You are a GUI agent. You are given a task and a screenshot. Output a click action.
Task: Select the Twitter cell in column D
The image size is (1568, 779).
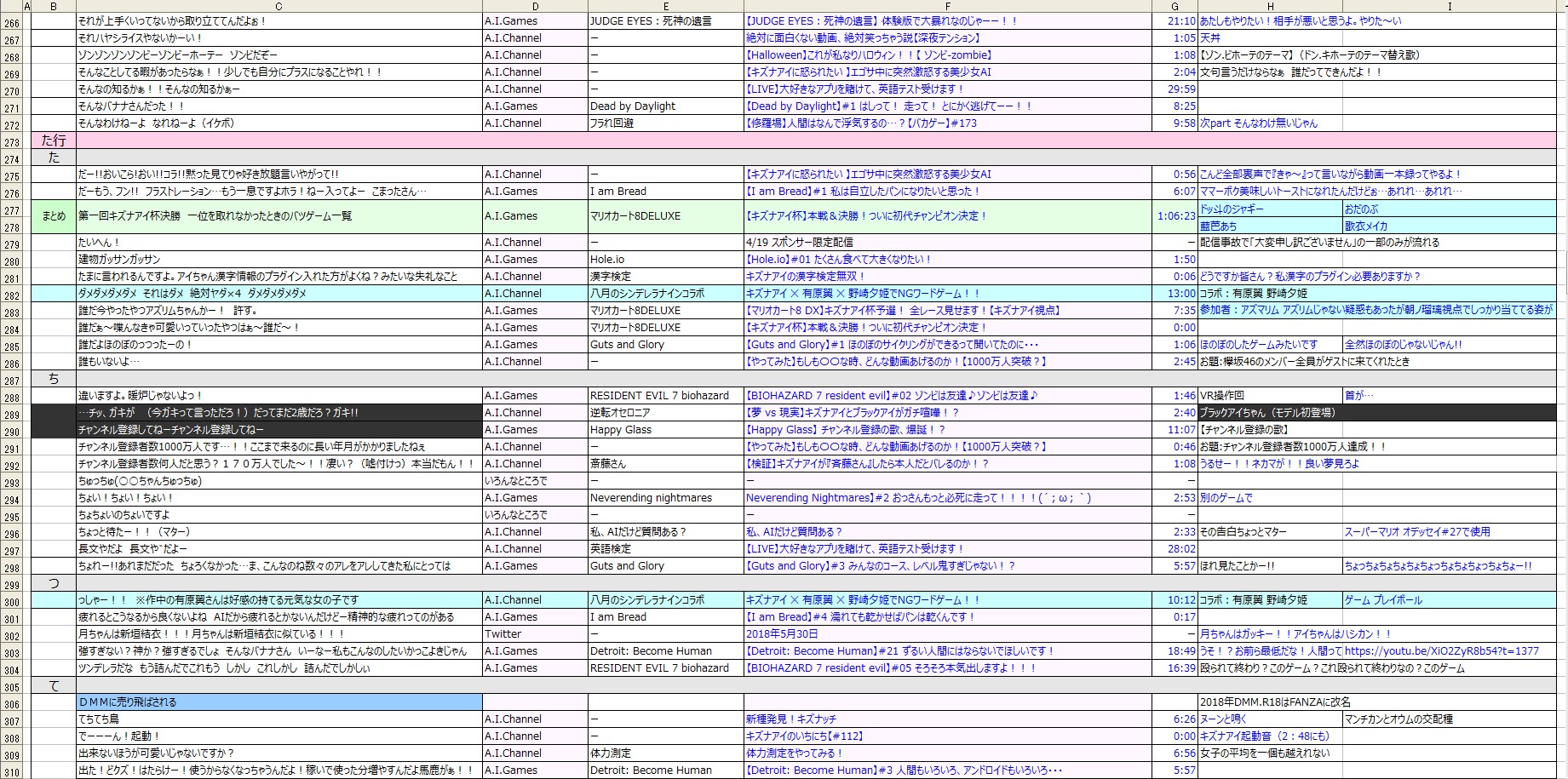coord(535,633)
